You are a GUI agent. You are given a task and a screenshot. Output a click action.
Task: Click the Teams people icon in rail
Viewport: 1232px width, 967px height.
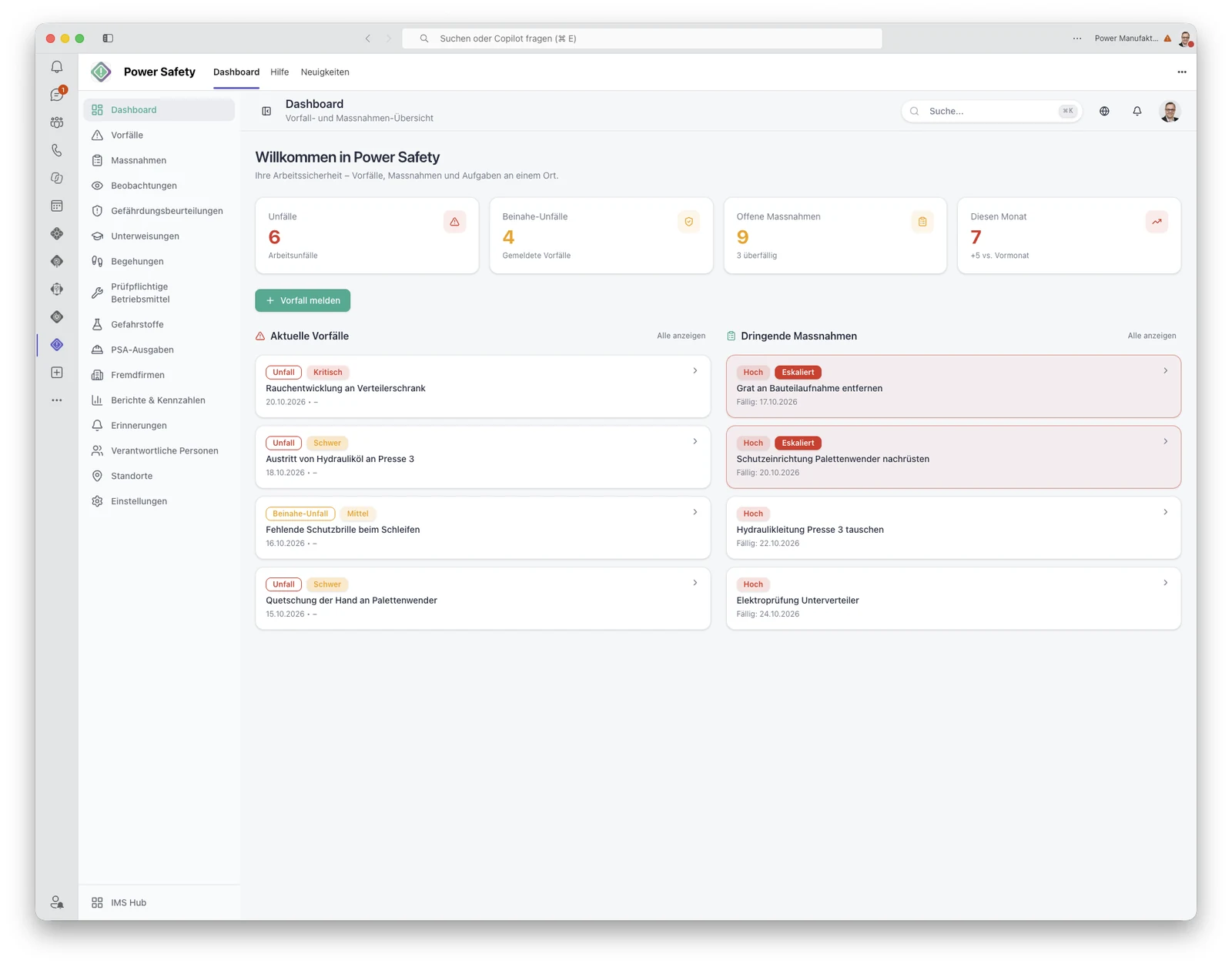click(57, 122)
